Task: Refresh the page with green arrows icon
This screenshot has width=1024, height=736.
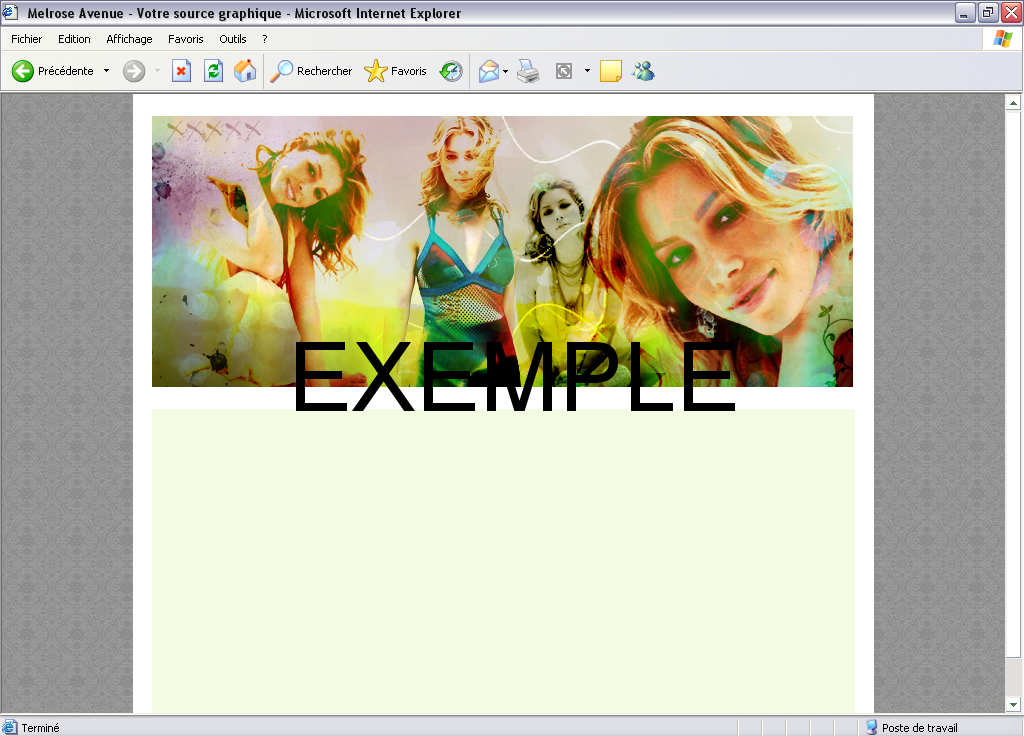Action: 214,71
